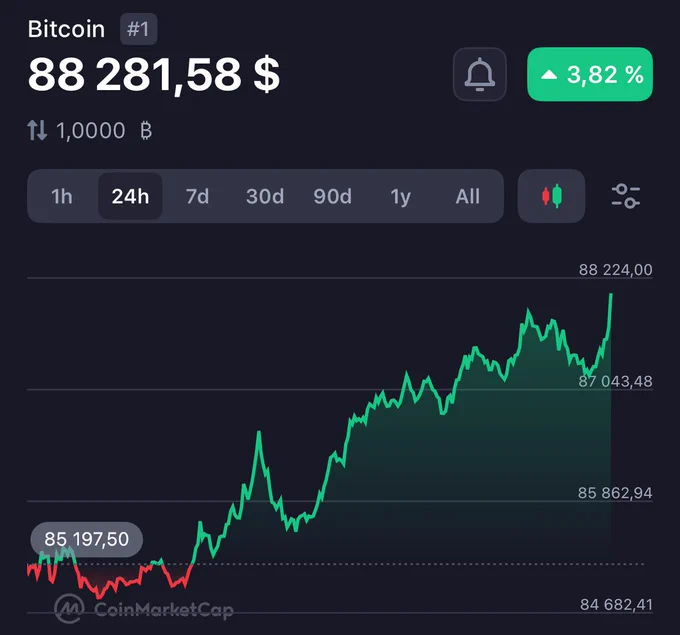Switch chart to 30d range

pos(265,196)
